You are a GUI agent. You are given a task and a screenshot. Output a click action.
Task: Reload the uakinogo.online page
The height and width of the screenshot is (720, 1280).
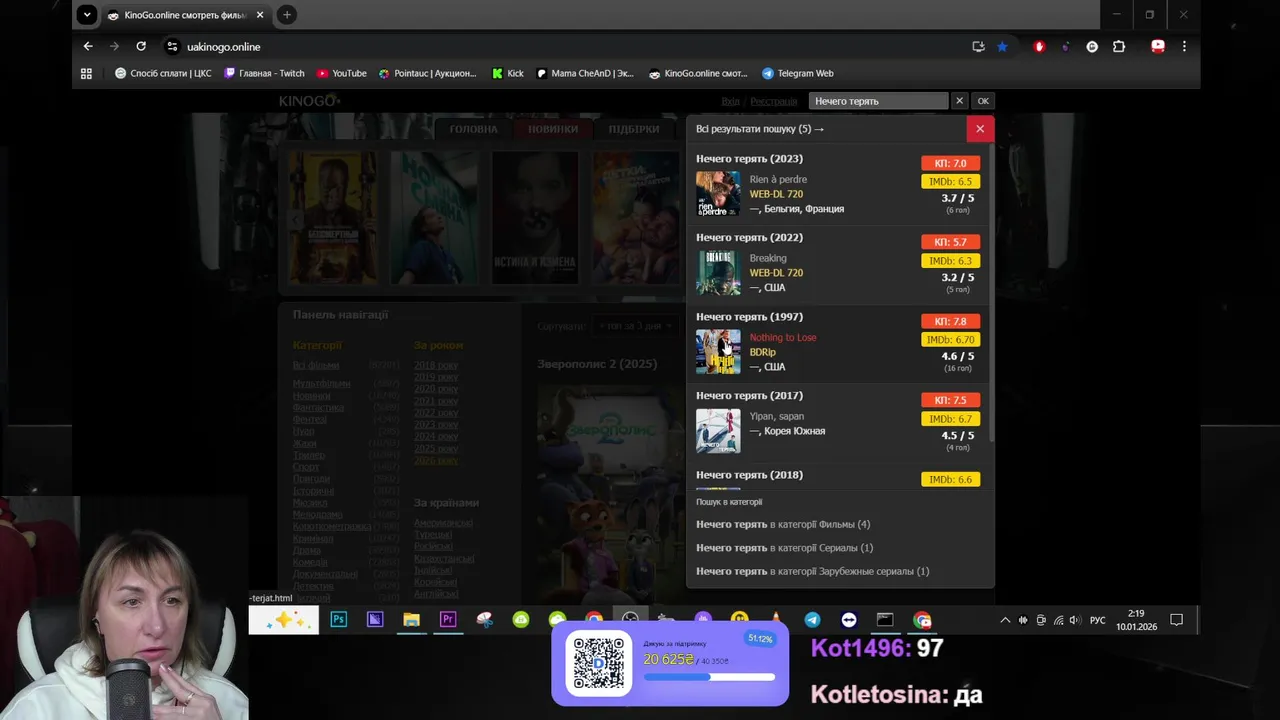pyautogui.click(x=141, y=46)
